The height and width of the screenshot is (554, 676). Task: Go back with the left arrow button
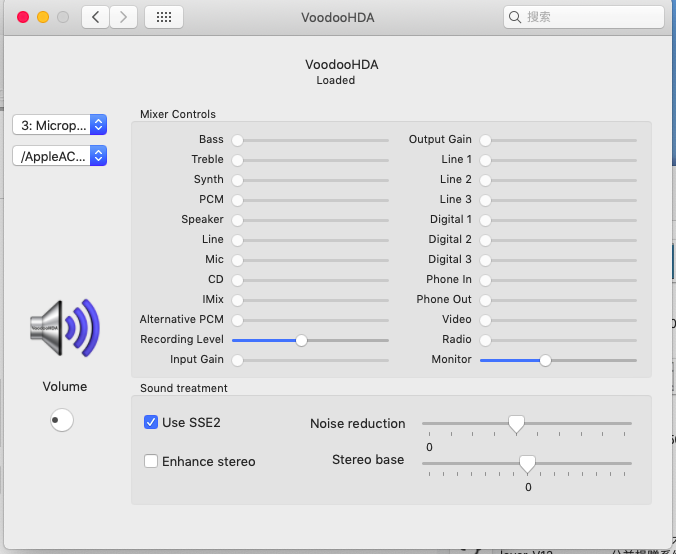click(x=95, y=17)
